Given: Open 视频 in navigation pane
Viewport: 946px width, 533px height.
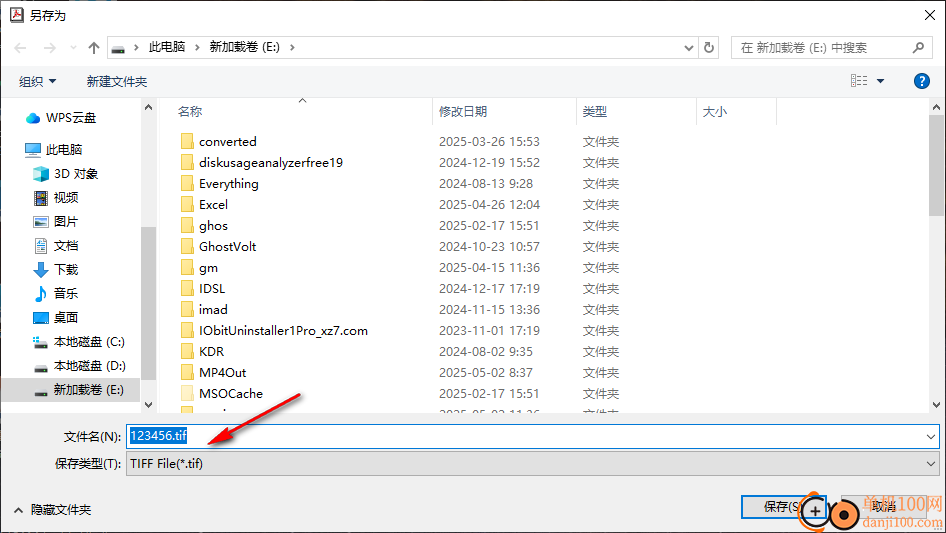Looking at the screenshot, I should (x=56, y=197).
